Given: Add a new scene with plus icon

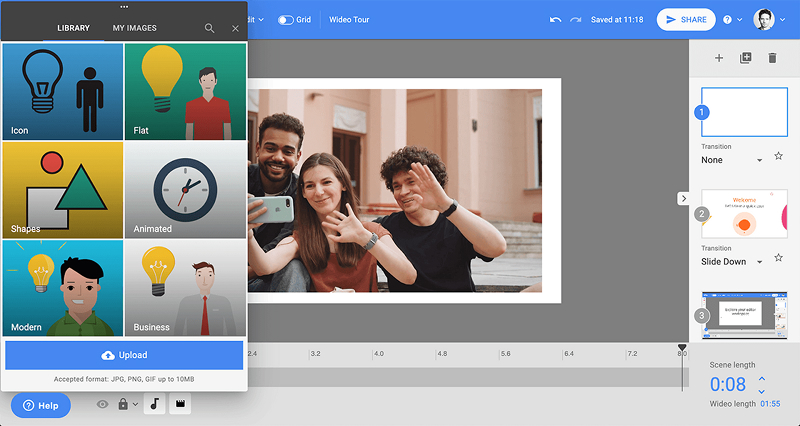Looking at the screenshot, I should [x=718, y=58].
